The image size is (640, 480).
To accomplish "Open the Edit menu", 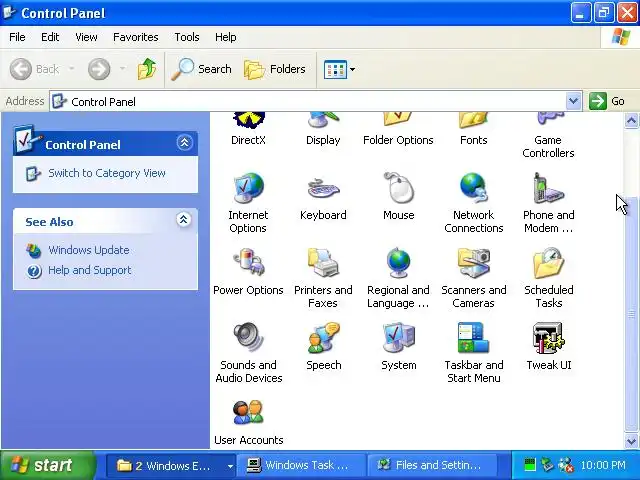I will [x=50, y=37].
